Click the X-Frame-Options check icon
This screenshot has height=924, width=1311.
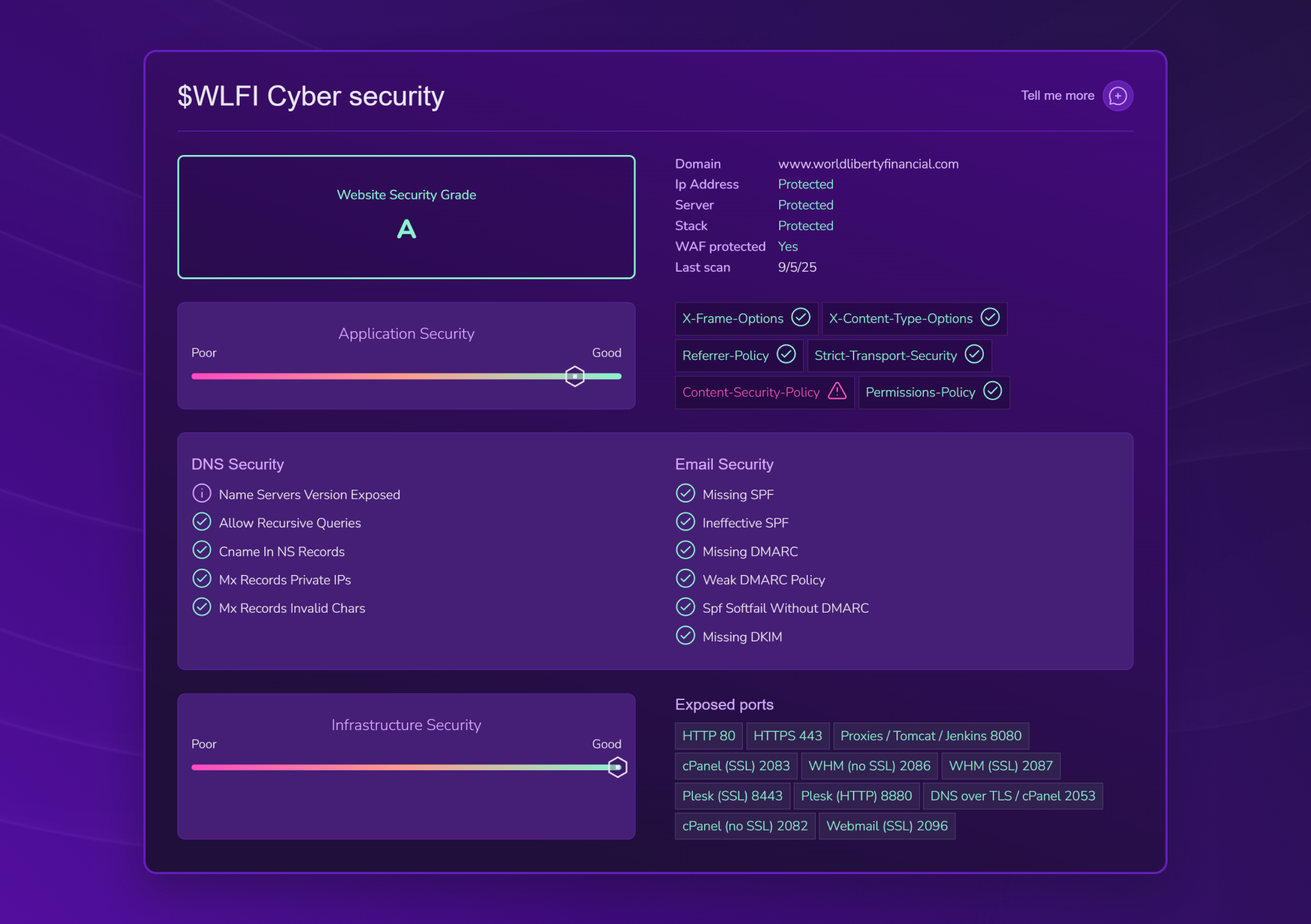pyautogui.click(x=800, y=318)
